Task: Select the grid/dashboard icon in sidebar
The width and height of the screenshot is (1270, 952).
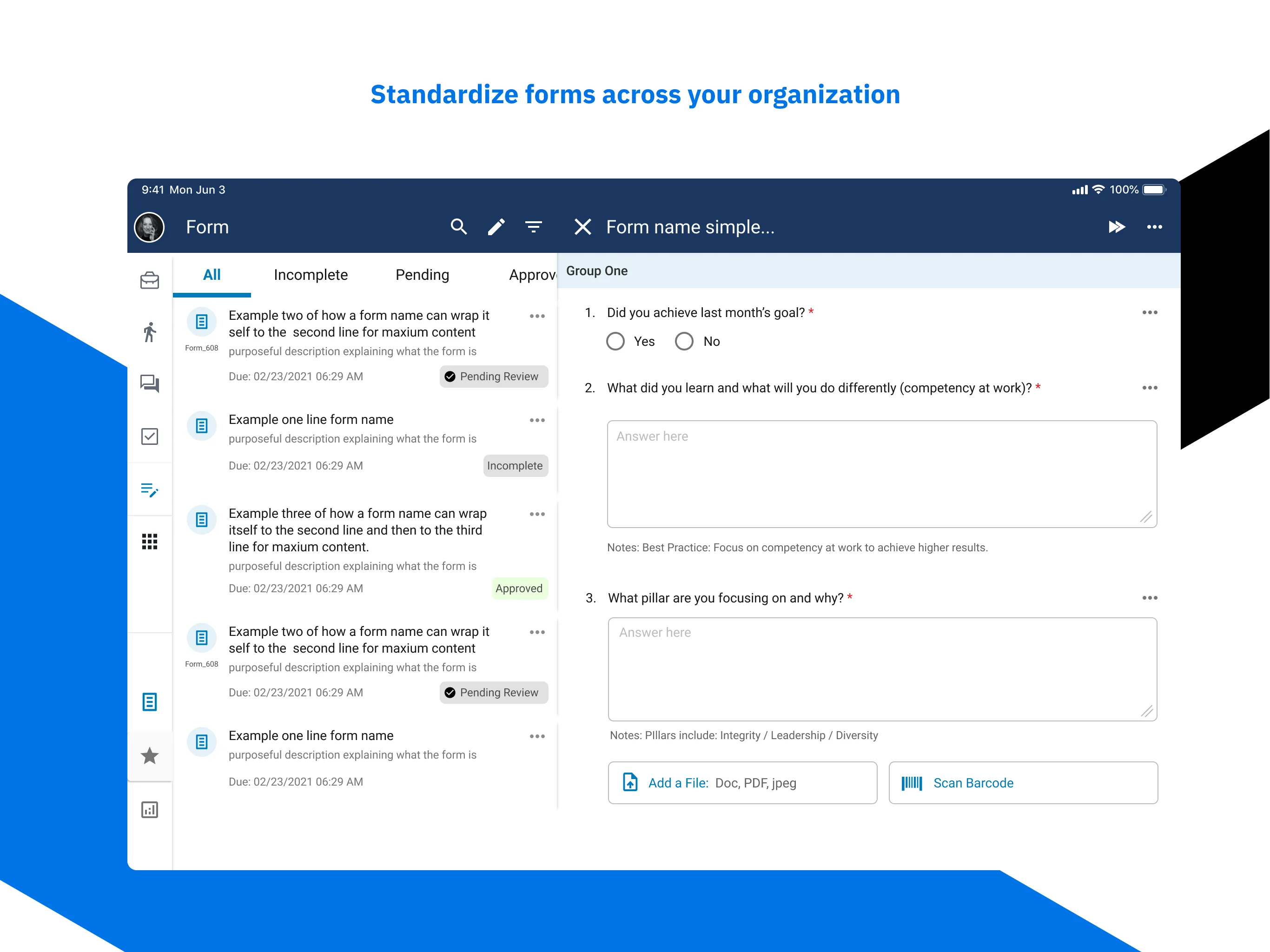Action: click(150, 541)
